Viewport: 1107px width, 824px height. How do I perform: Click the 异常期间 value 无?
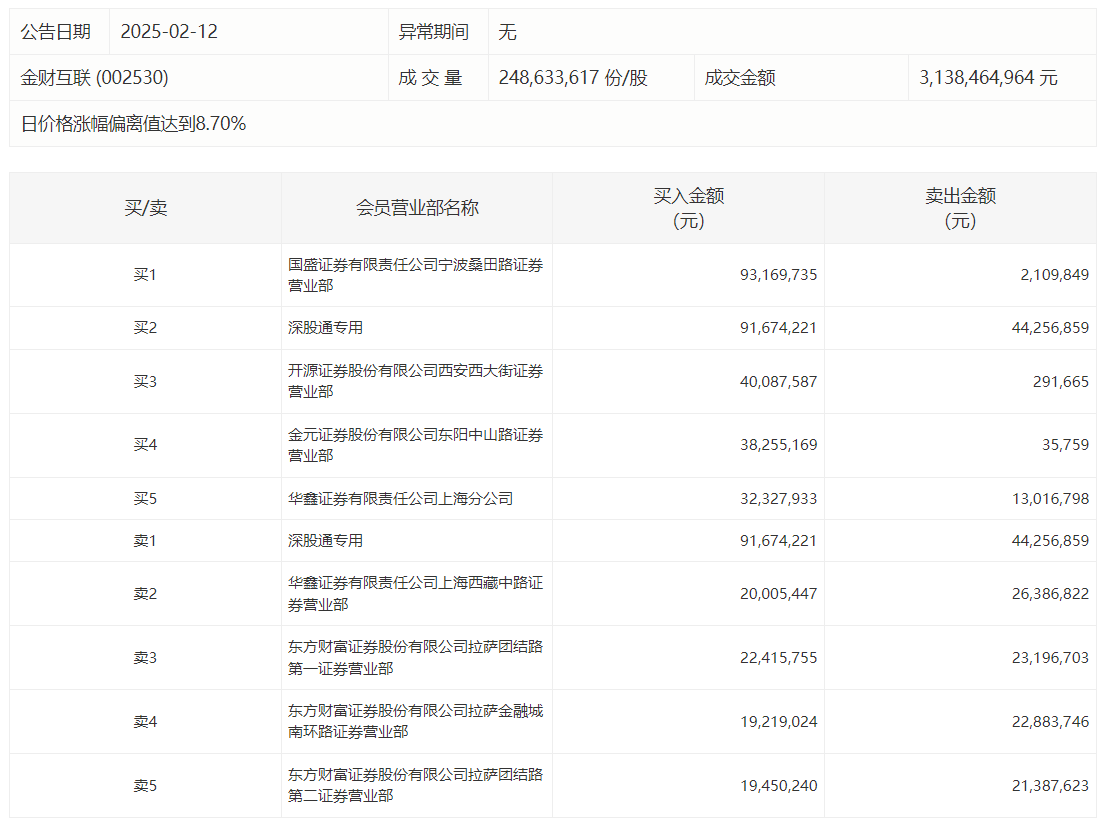[x=508, y=32]
